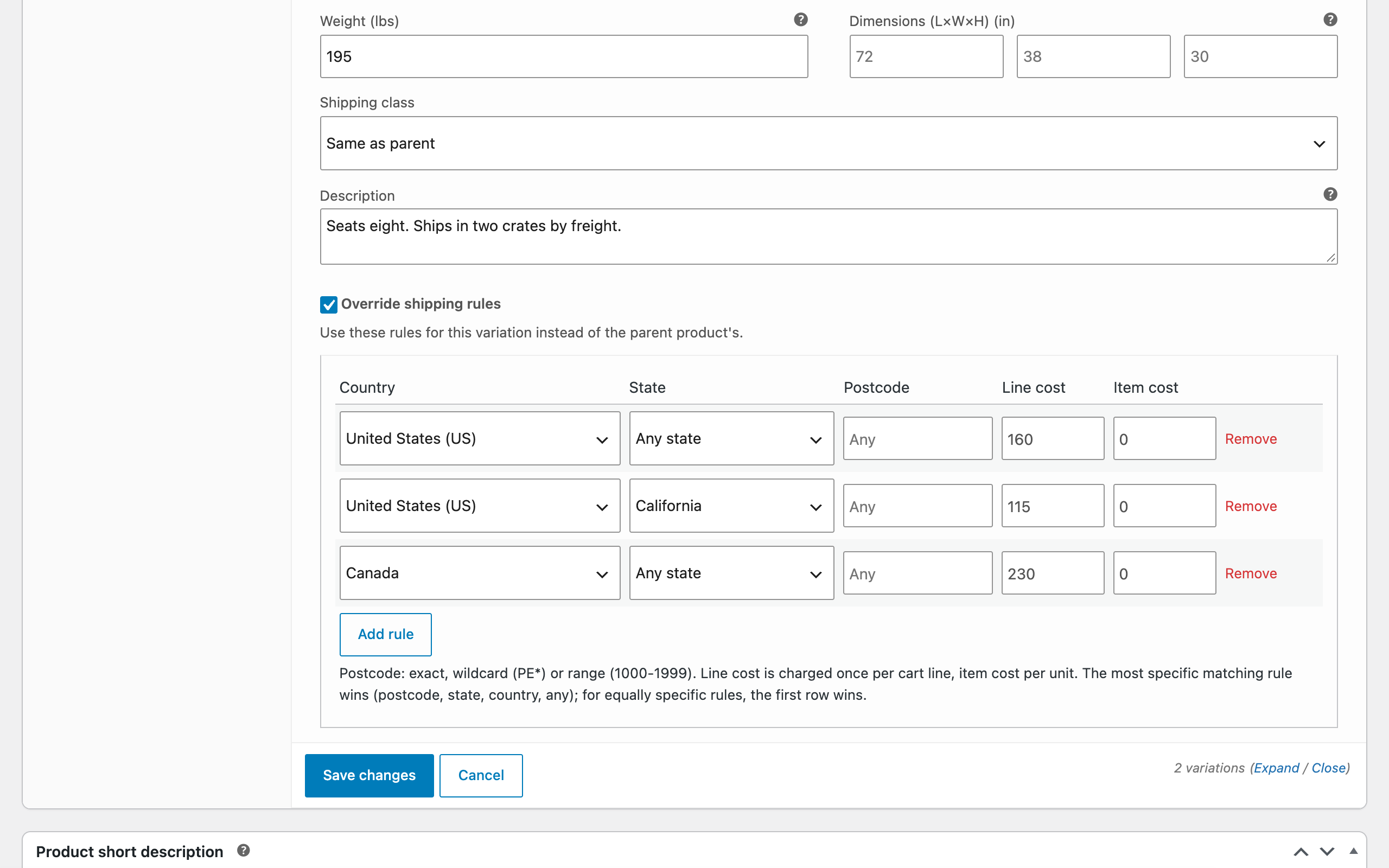
Task: Focus the item cost field in the 160 row
Action: pyautogui.click(x=1164, y=438)
